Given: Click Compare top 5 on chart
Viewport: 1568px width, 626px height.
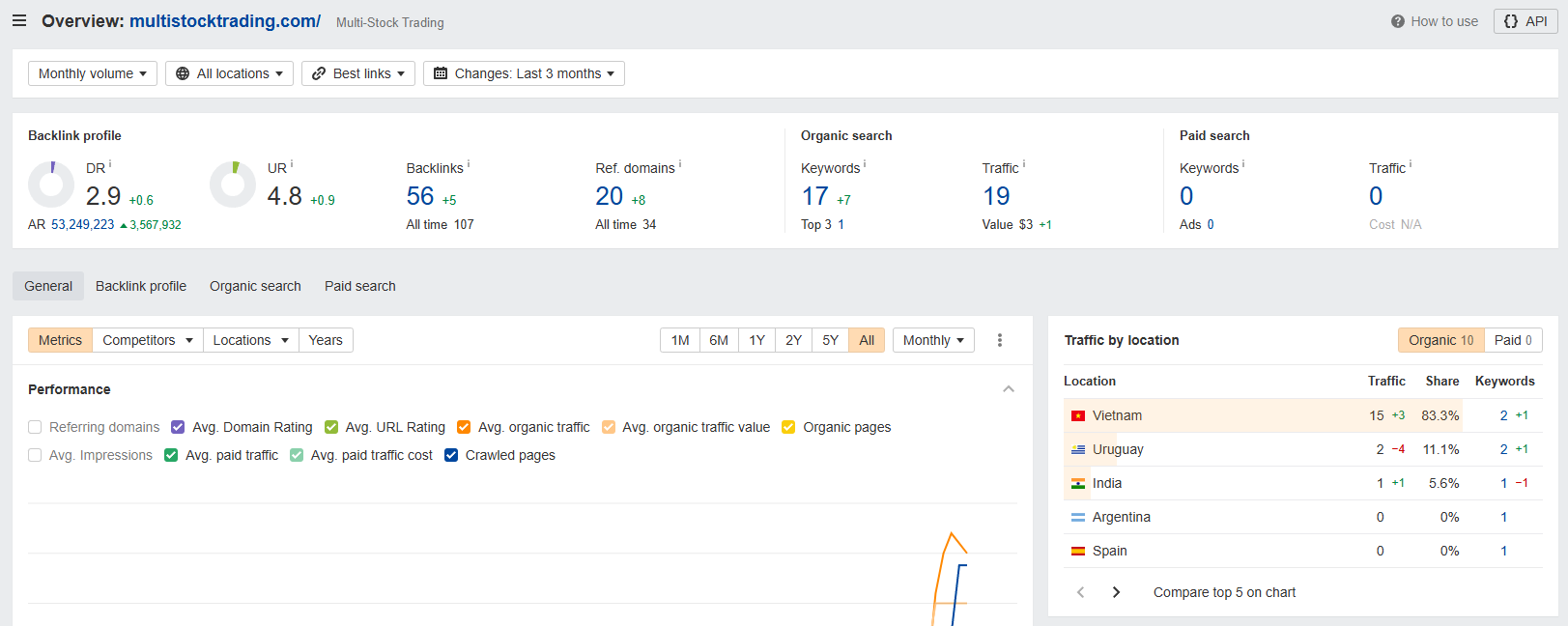Looking at the screenshot, I should [1224, 592].
